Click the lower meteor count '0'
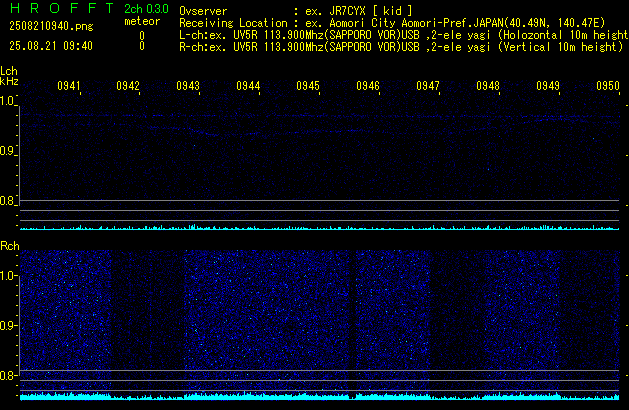 (x=142, y=46)
